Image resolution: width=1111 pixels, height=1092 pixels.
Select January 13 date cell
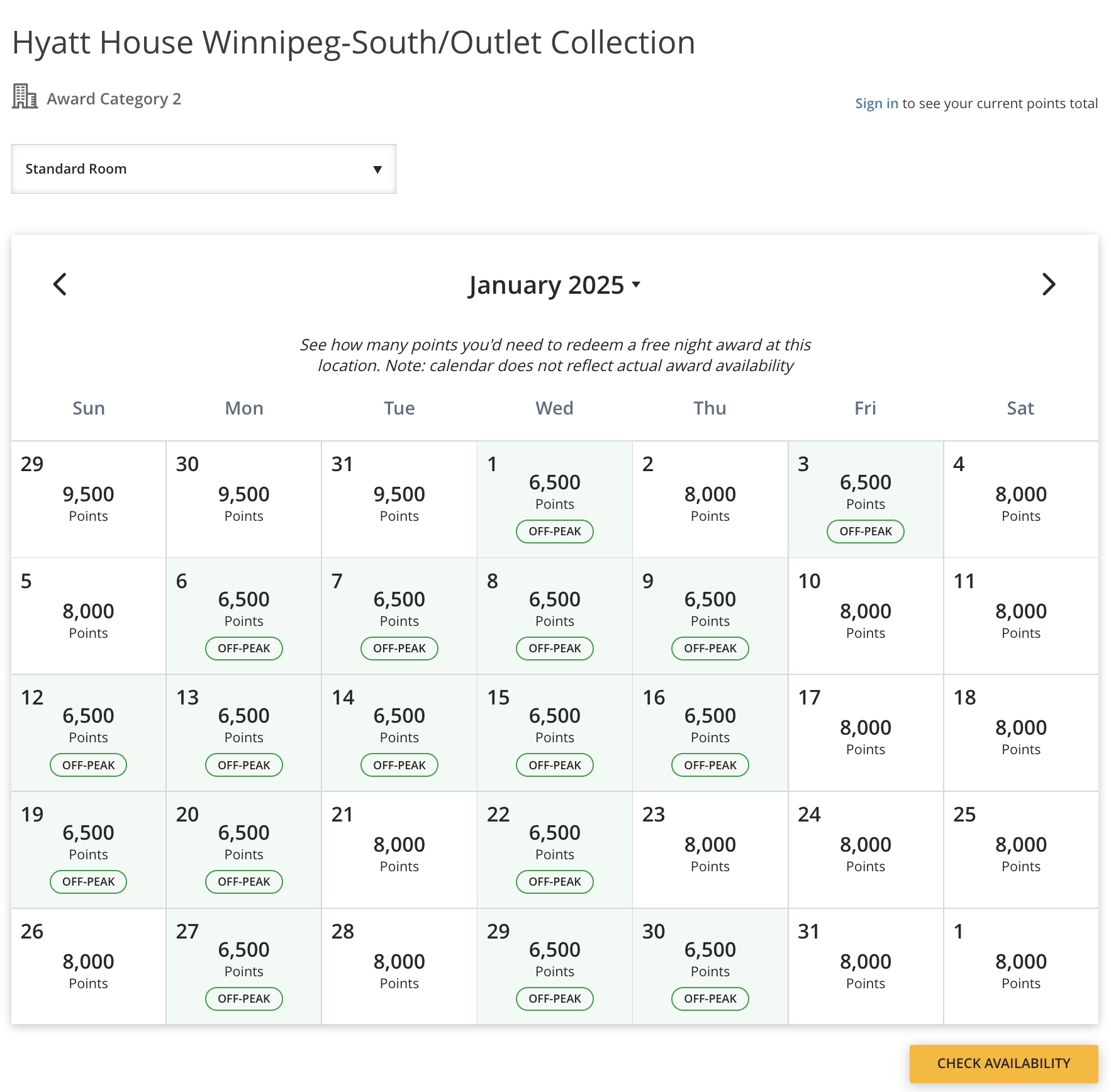click(244, 733)
